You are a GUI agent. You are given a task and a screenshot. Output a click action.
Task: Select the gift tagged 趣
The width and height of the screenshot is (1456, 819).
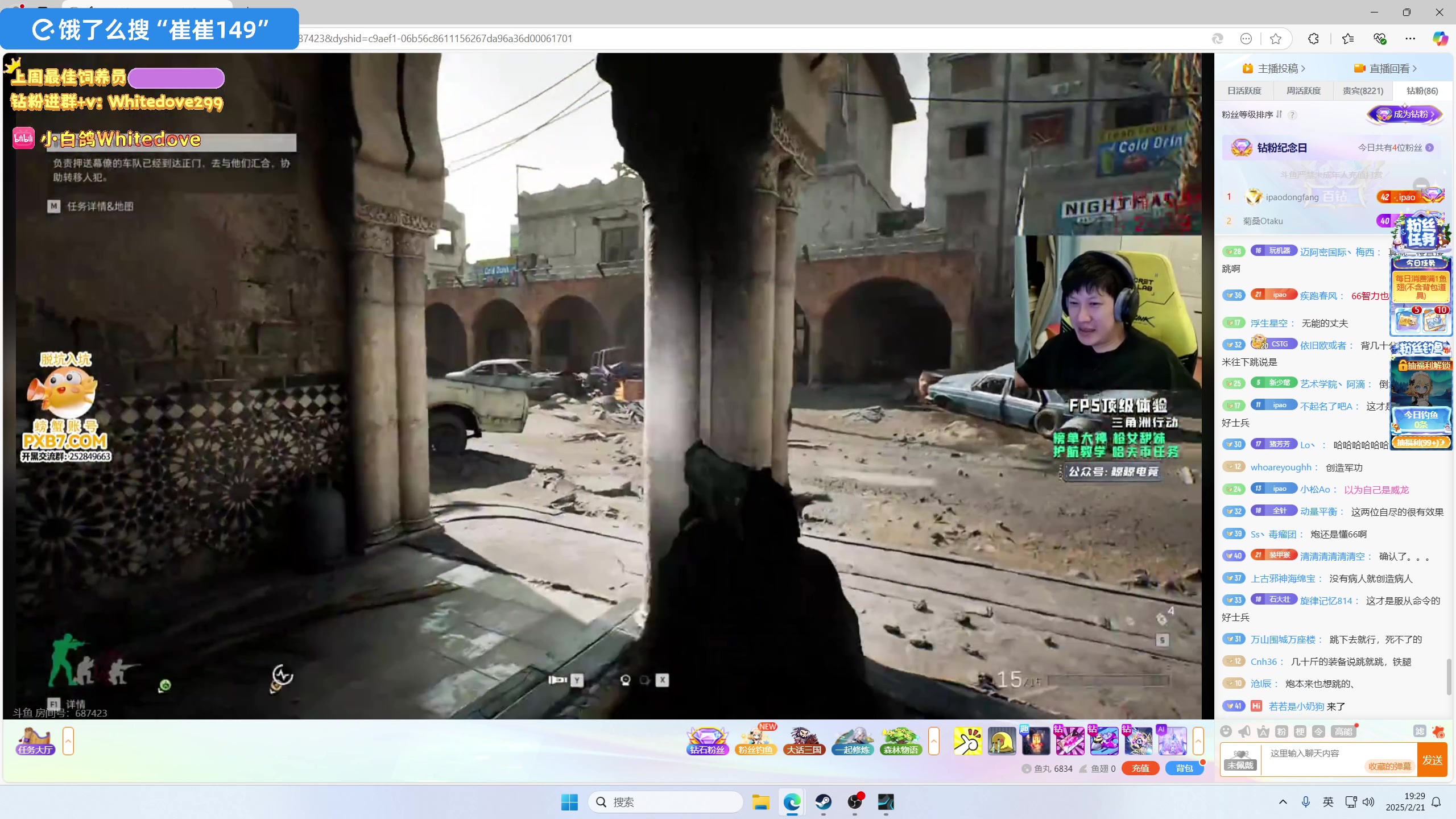(1036, 741)
